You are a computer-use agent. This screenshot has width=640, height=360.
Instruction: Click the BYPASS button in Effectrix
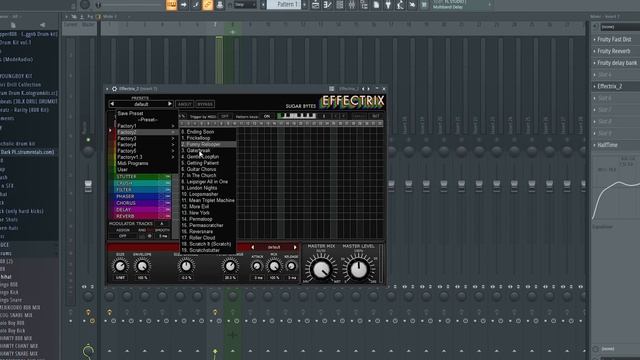(205, 104)
